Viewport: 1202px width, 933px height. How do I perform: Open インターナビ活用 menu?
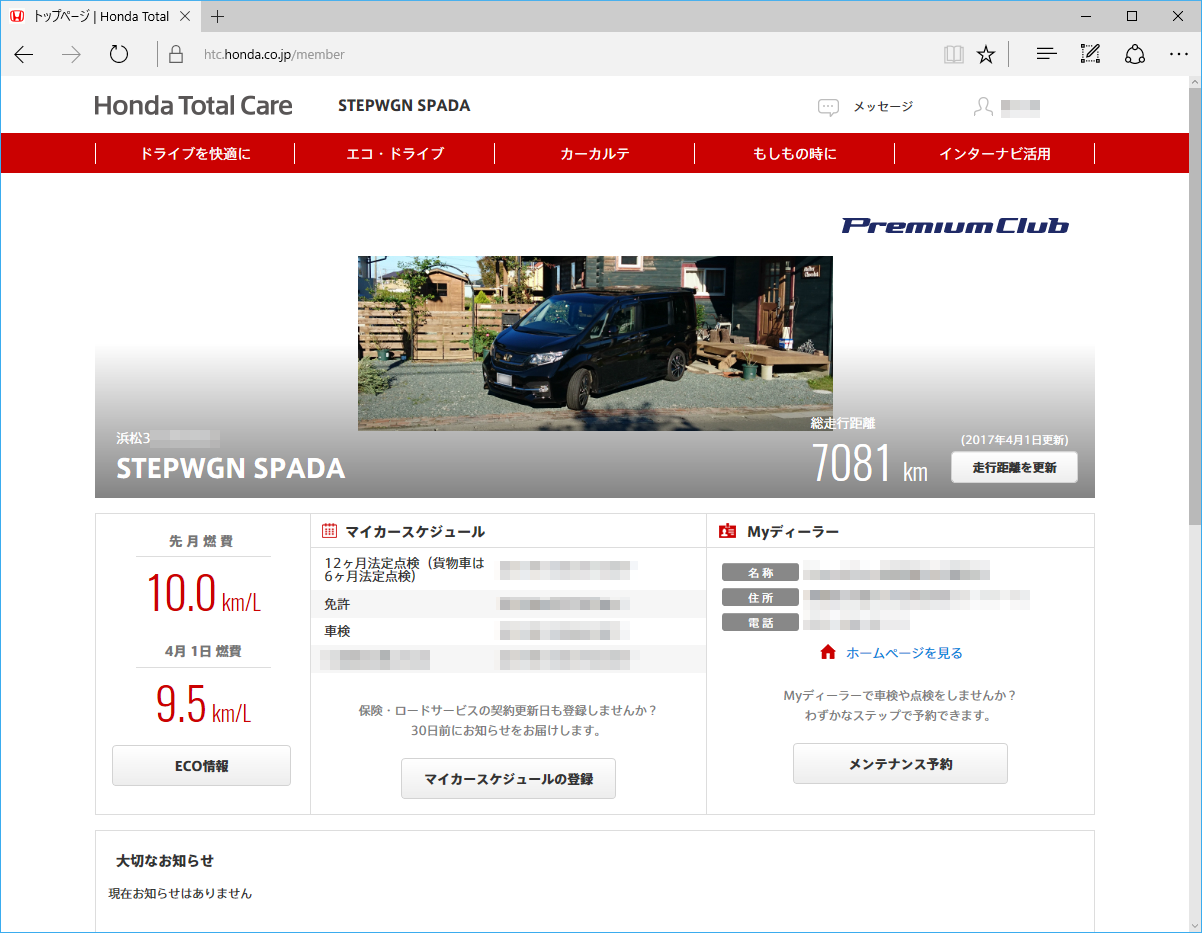pyautogui.click(x=995, y=154)
